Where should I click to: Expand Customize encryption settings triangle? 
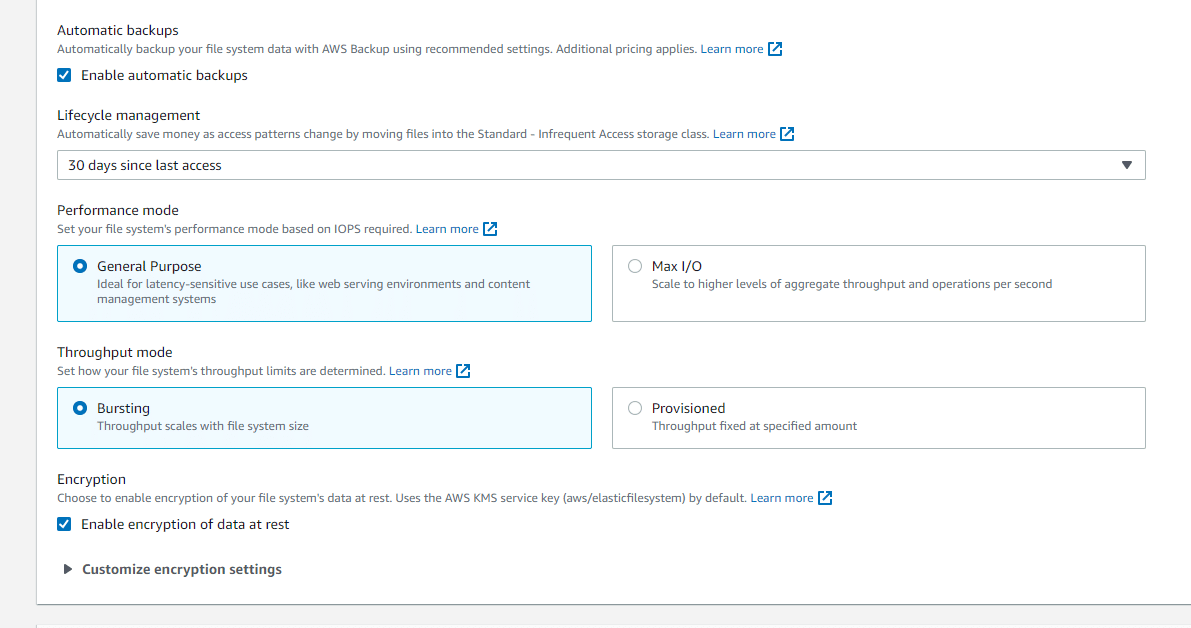[68, 569]
